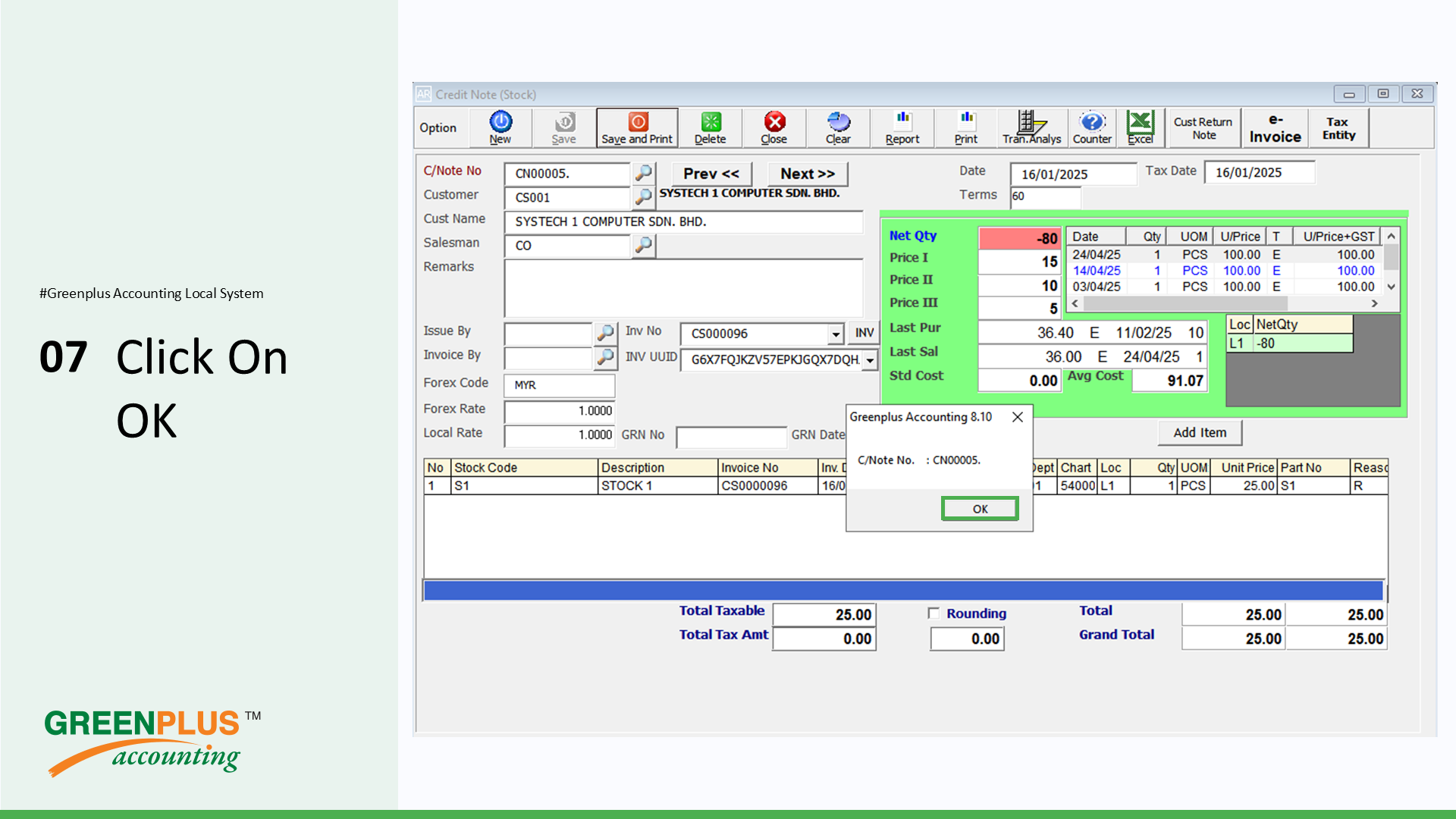Click the C/Note No input field
The height and width of the screenshot is (819, 1456).
(x=567, y=174)
